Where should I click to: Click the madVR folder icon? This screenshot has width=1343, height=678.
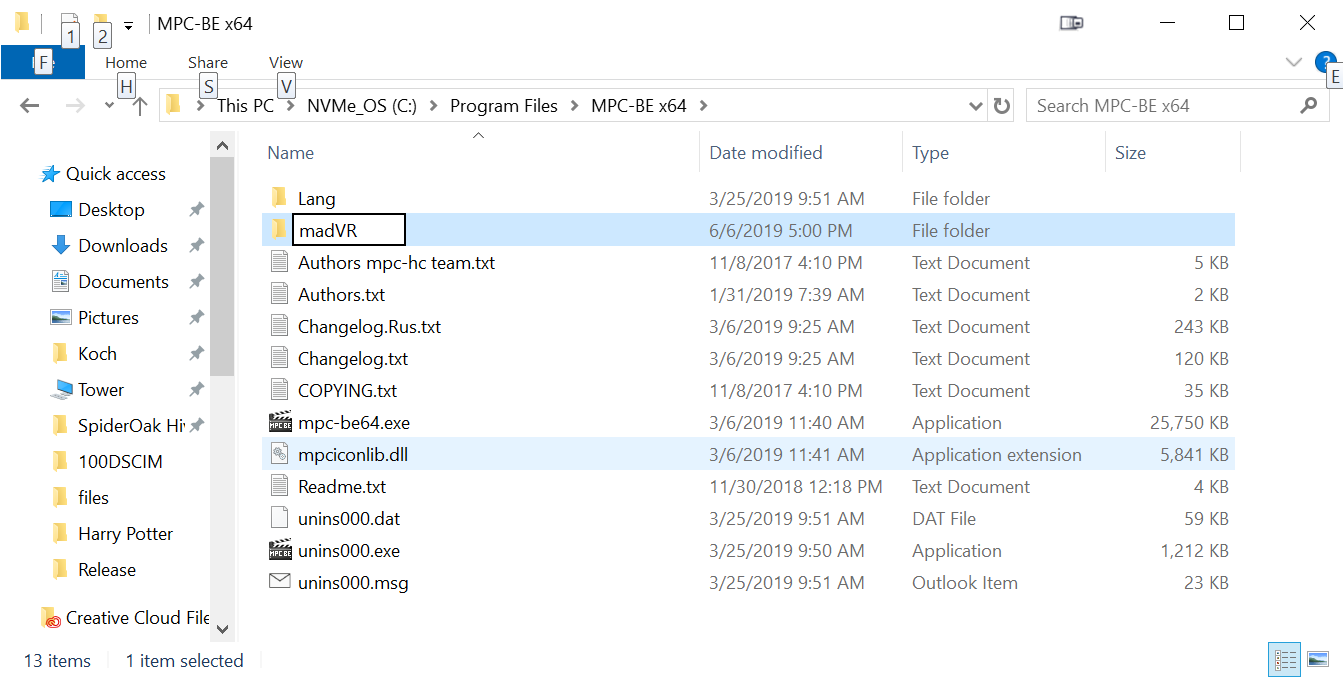click(x=280, y=230)
